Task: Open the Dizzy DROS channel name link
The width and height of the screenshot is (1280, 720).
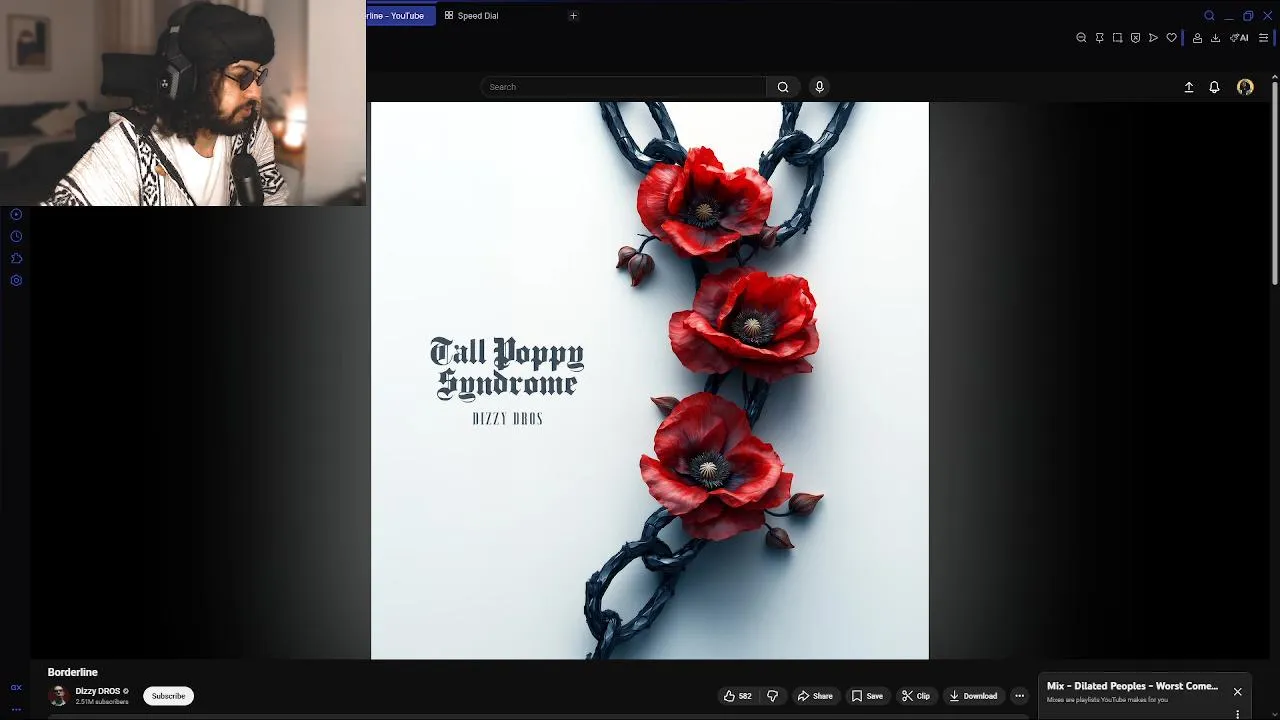Action: coord(98,691)
